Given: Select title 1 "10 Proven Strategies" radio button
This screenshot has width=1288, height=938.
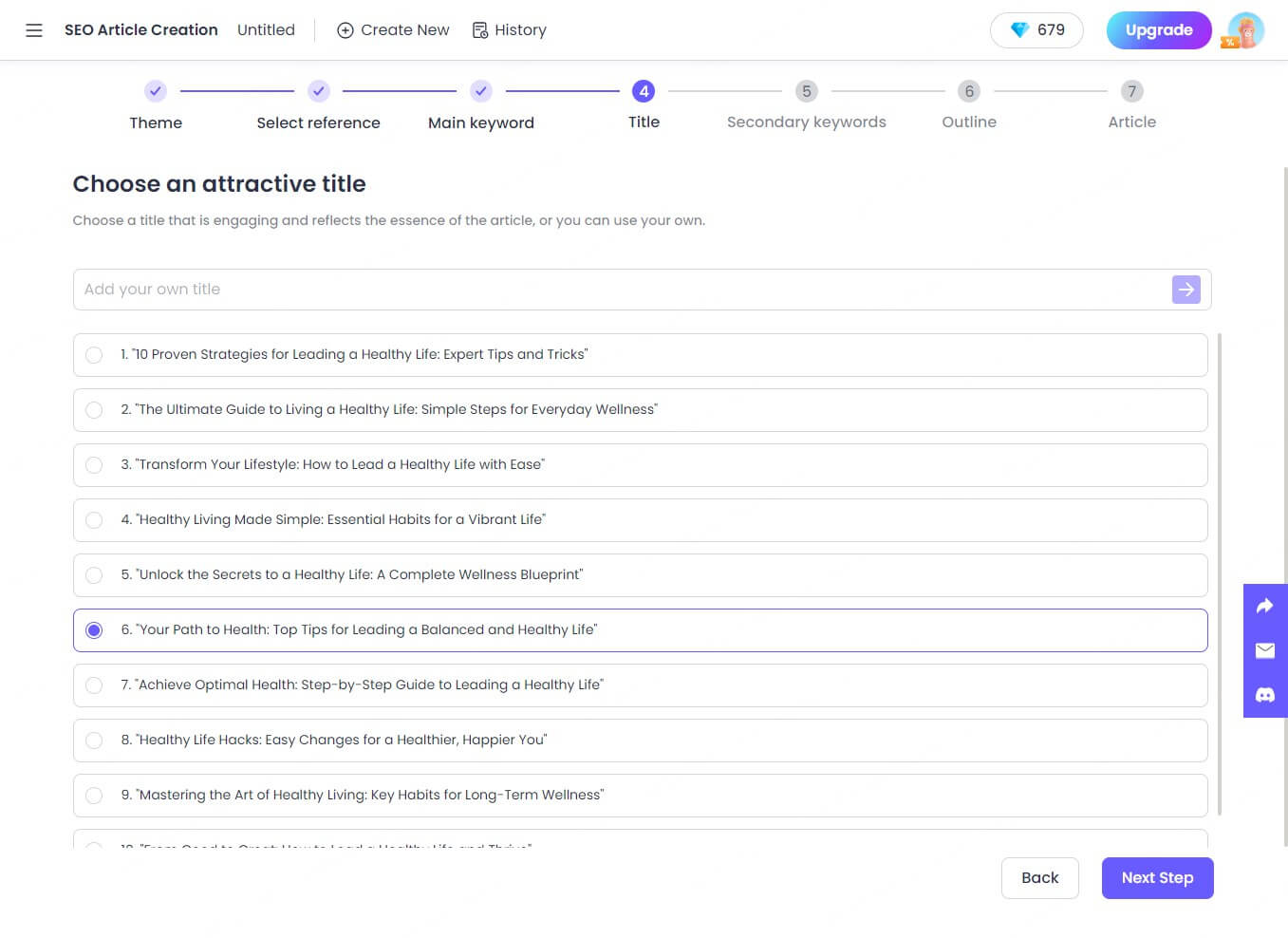Looking at the screenshot, I should 94,355.
